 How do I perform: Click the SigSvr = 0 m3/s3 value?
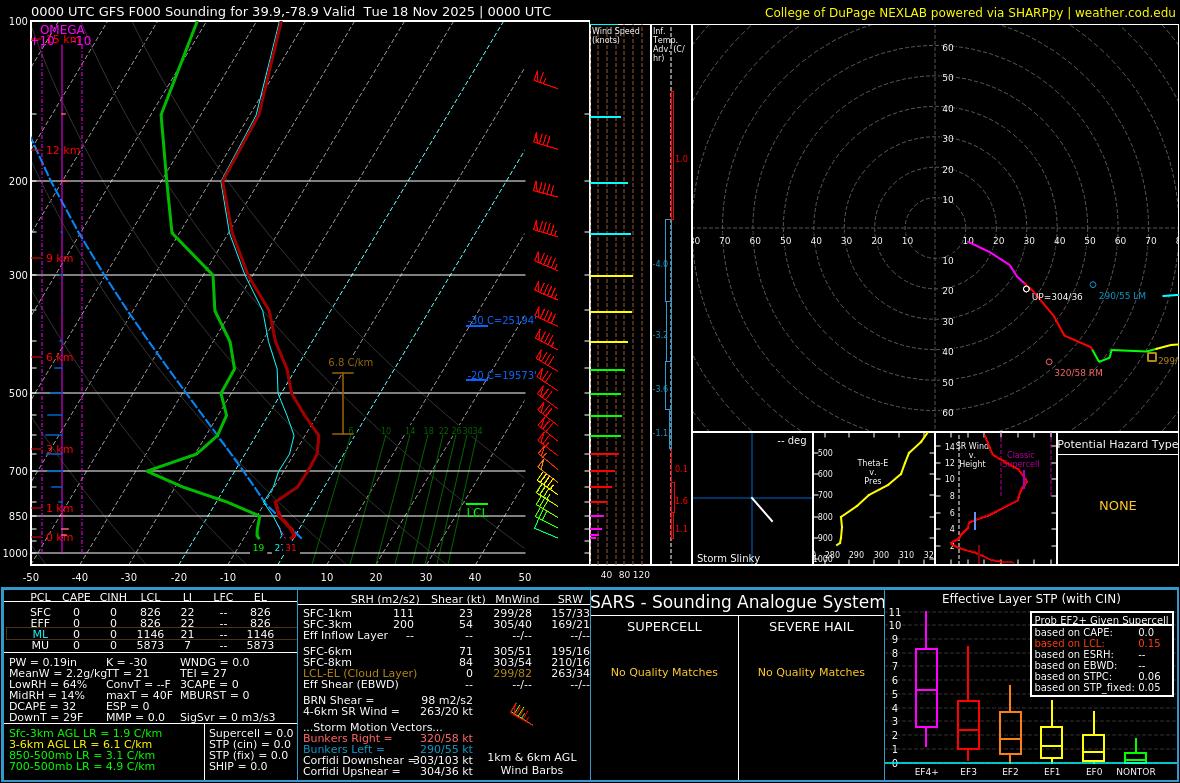227,717
